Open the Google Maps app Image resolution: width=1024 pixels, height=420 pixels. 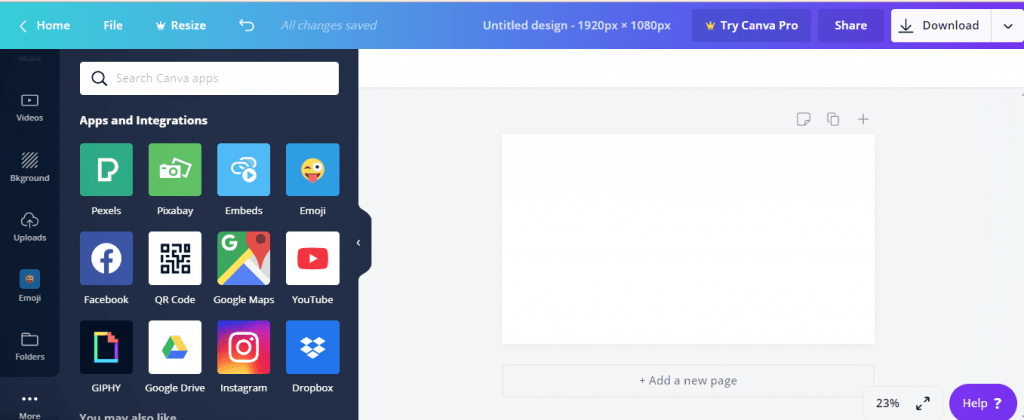(x=244, y=258)
